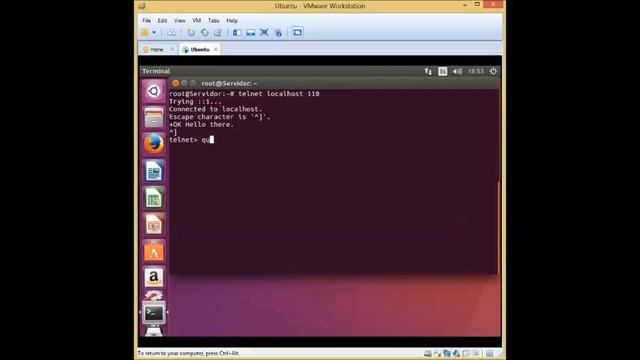Click the console view toolbar icon

pyautogui.click(x=297, y=33)
